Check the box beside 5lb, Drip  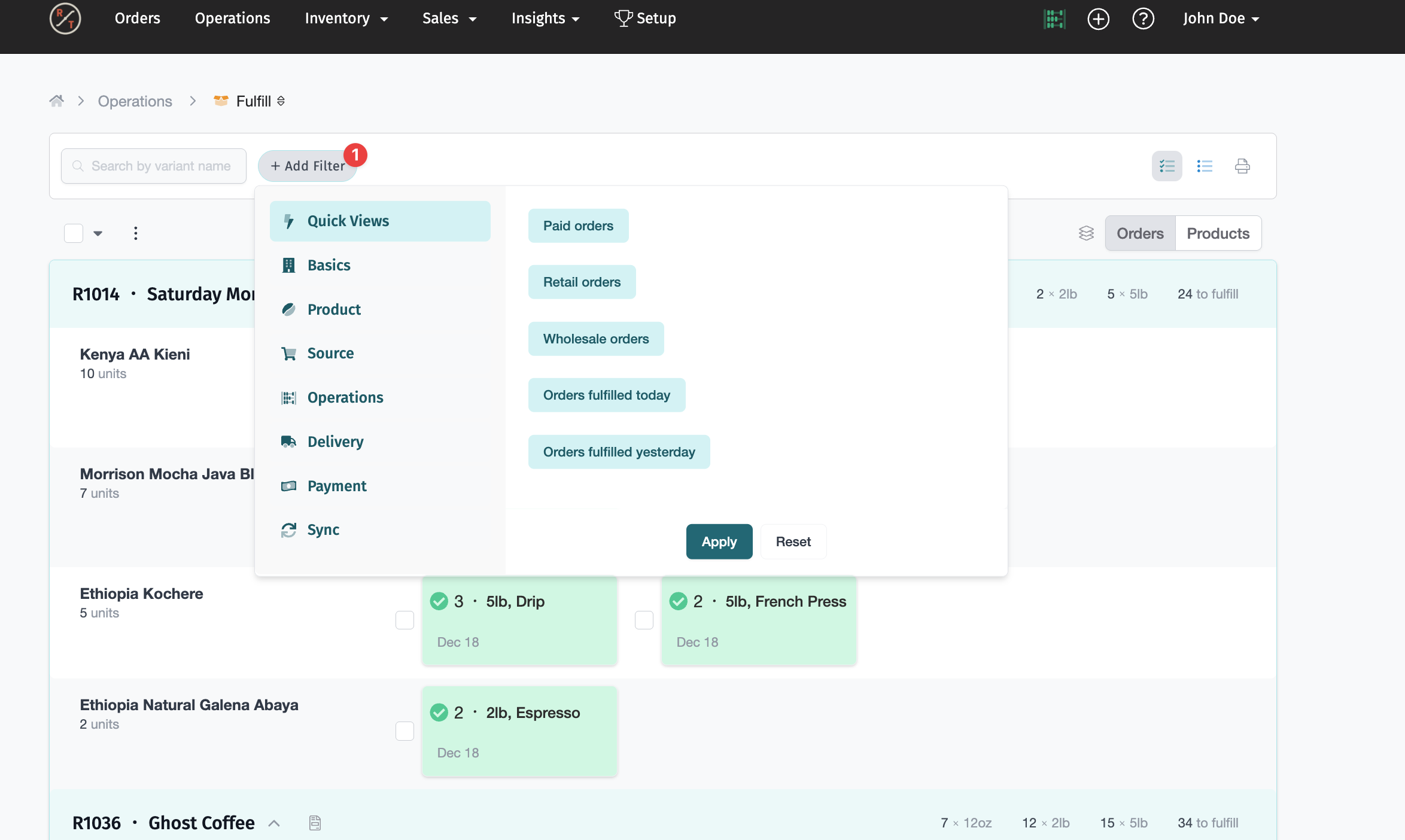tap(405, 620)
